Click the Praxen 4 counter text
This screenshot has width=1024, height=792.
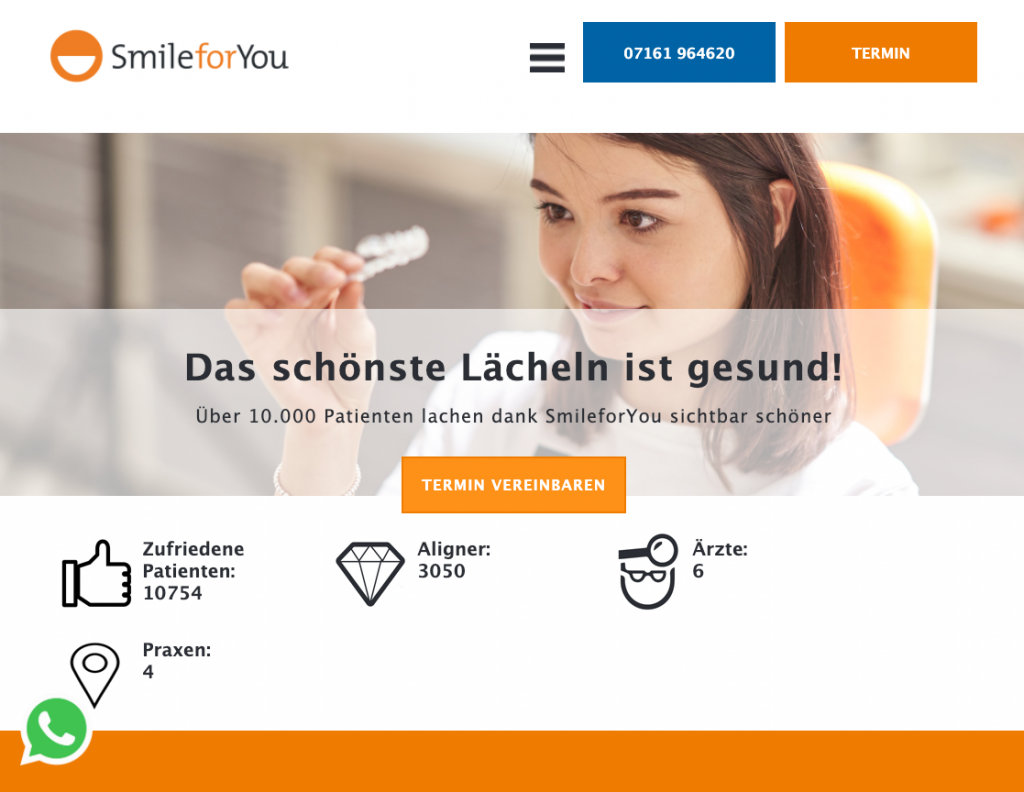tap(176, 661)
